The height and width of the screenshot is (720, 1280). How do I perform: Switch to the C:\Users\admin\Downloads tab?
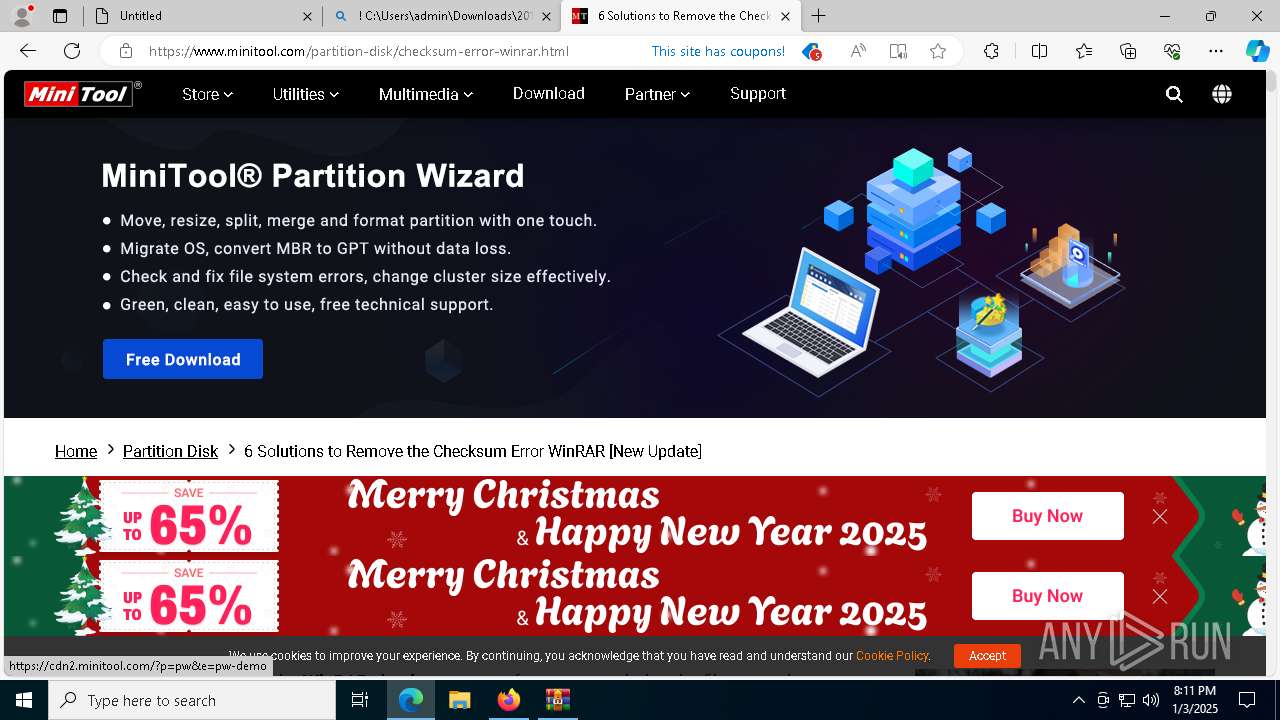click(442, 16)
